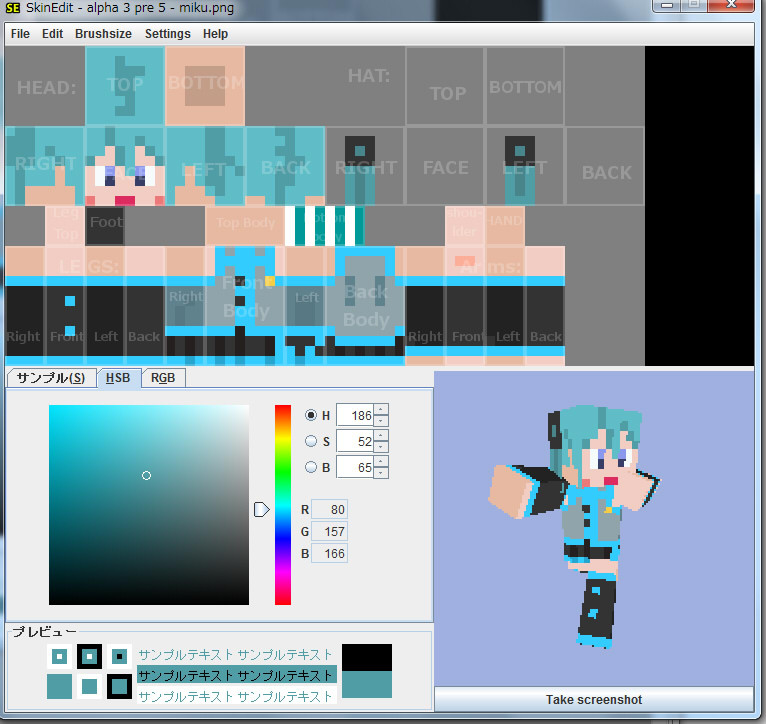Switch to the サンプル(S) tab
This screenshot has height=724, width=766.
tap(51, 378)
